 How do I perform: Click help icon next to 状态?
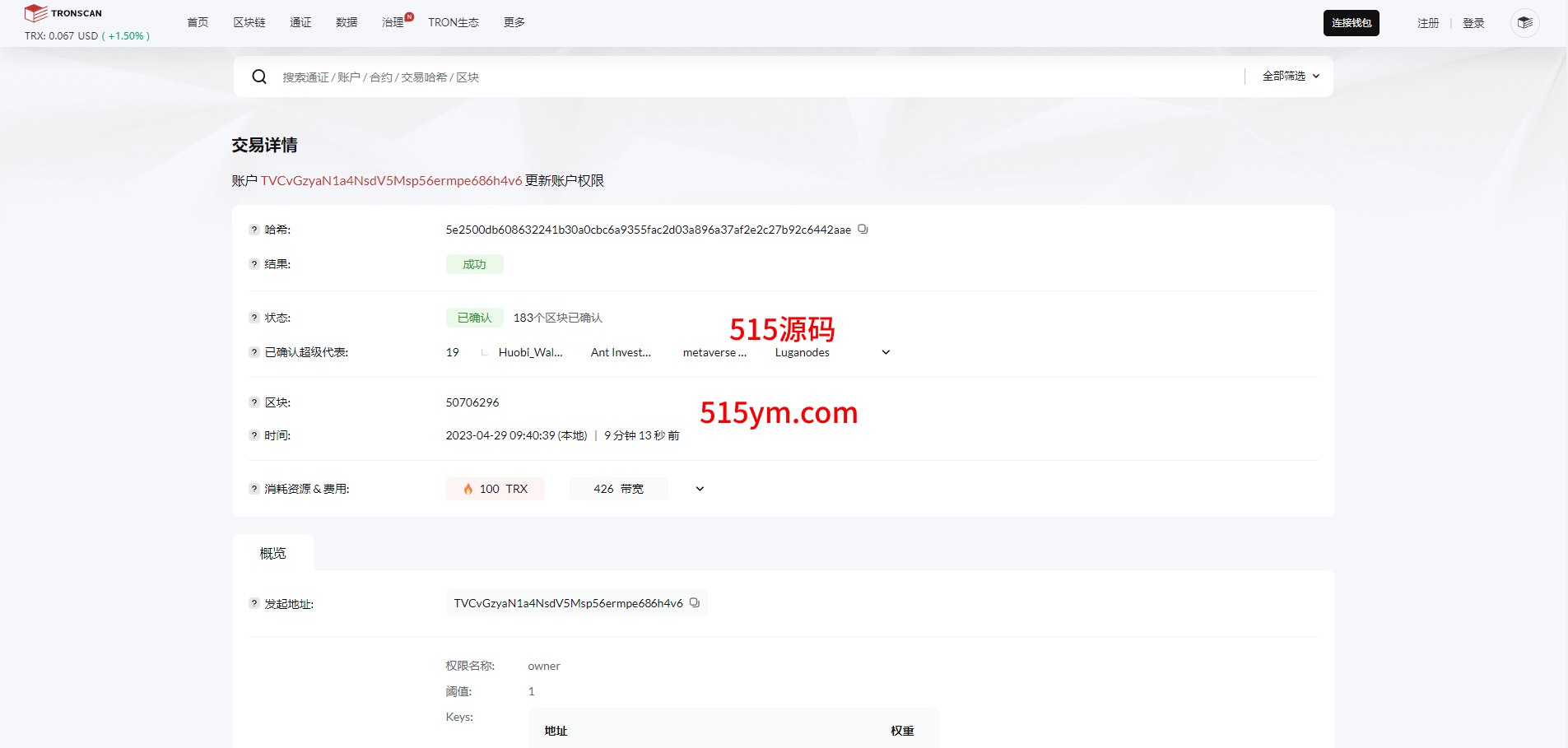[254, 318]
